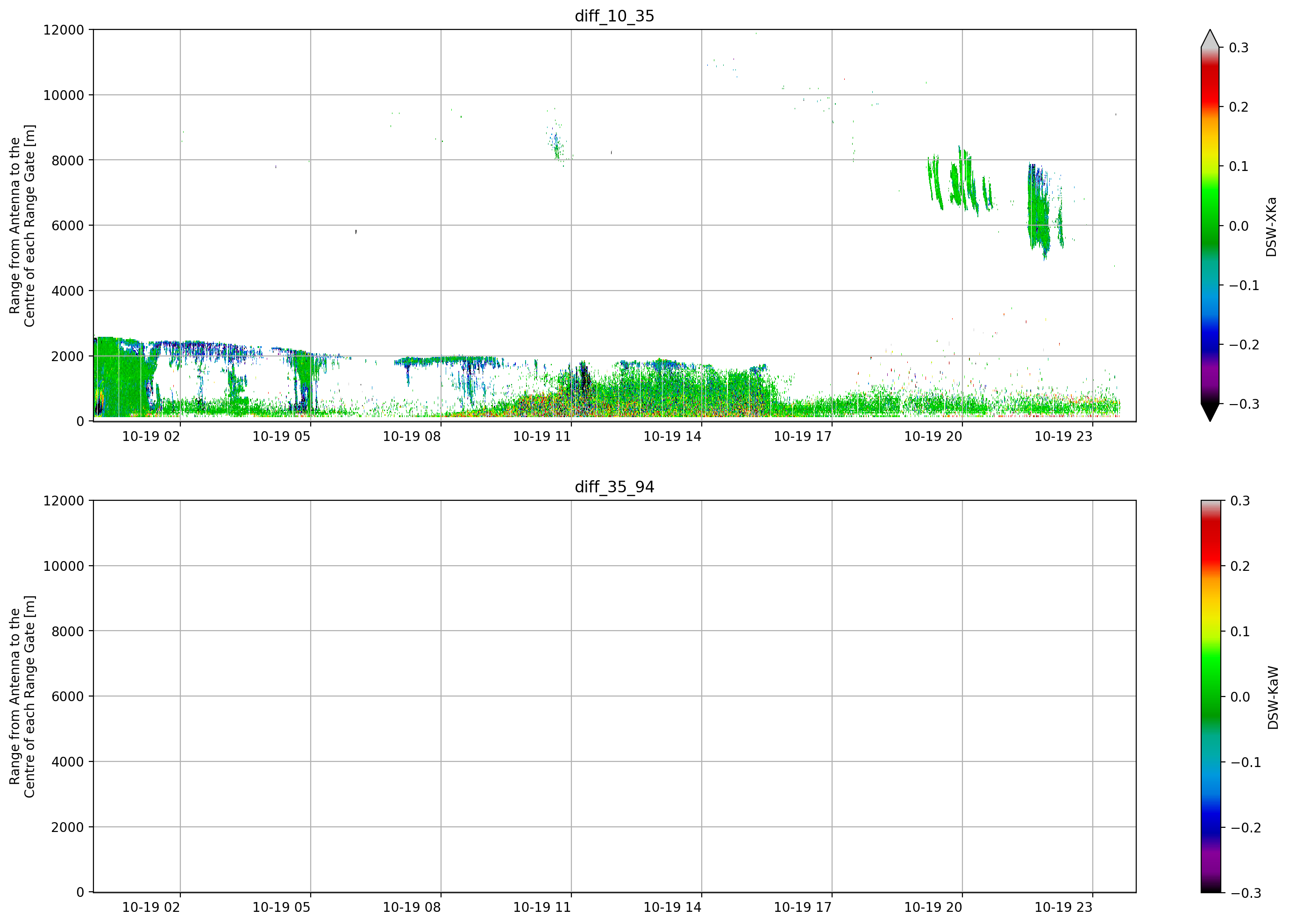This screenshot has height=924, width=1289.
Task: Click the '10-19 14' label under top plot
Action: point(672,436)
